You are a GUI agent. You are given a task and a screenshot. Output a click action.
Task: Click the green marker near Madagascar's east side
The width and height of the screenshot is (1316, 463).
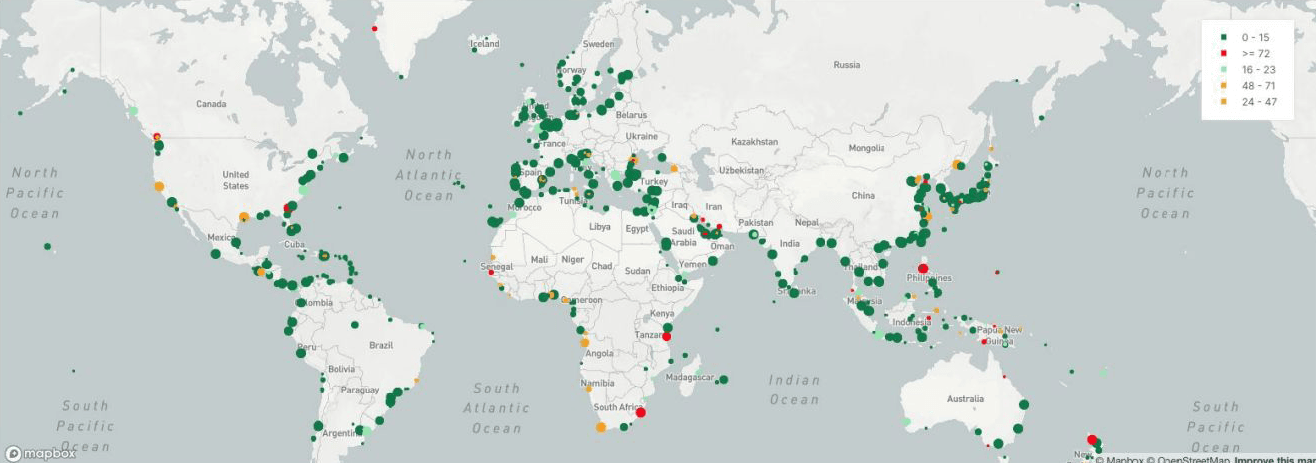pos(723,380)
